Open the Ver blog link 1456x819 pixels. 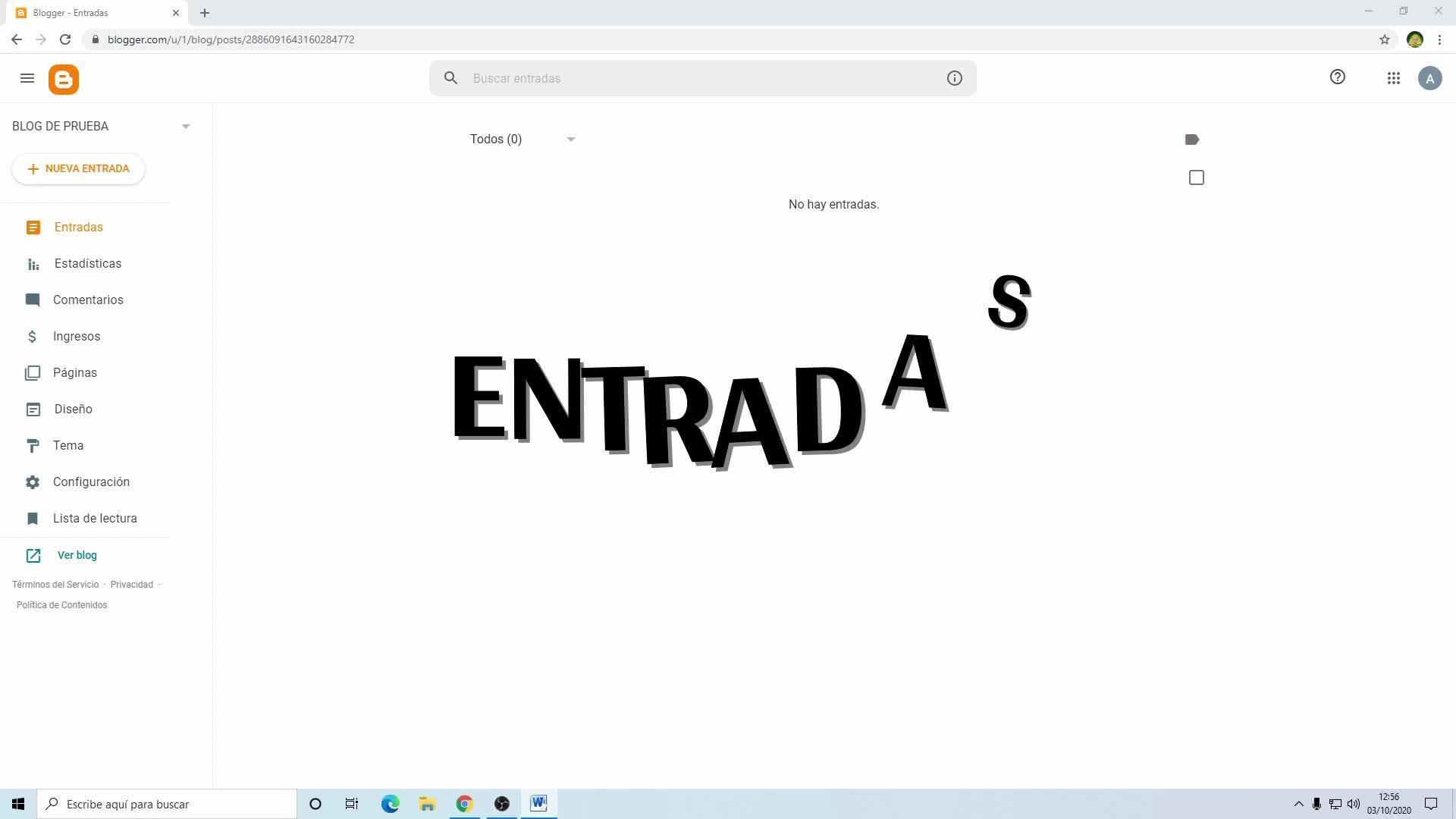tap(77, 555)
